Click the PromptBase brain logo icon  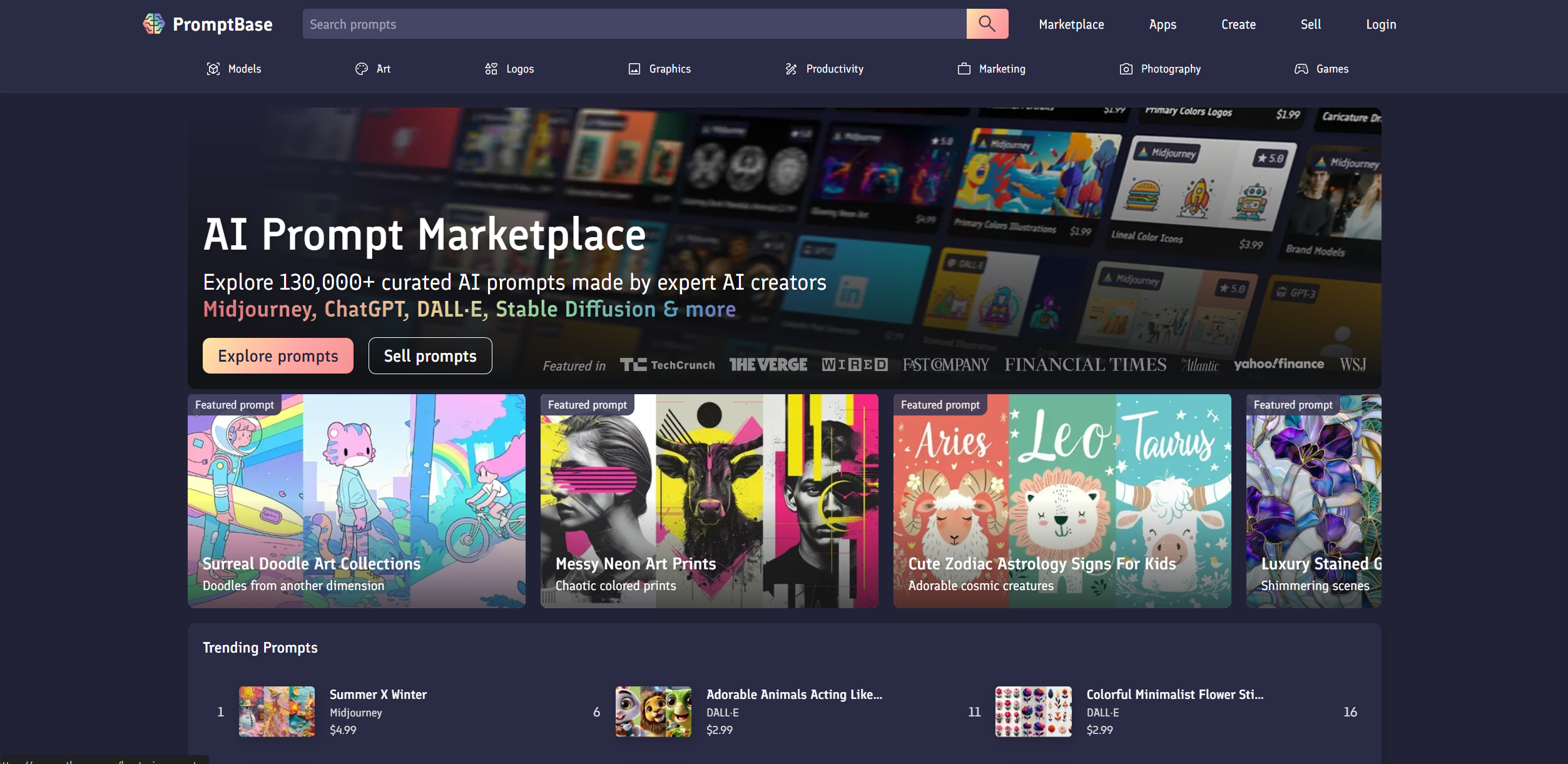tap(153, 24)
